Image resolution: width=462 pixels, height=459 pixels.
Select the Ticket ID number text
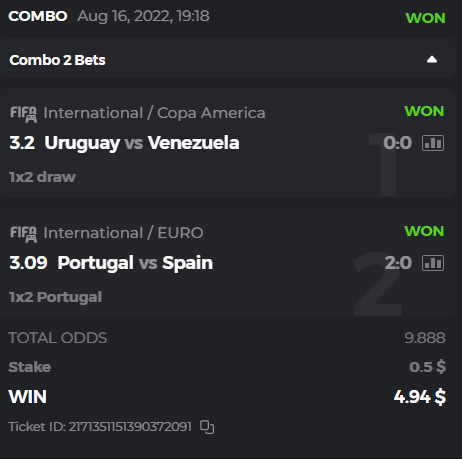tap(130, 427)
